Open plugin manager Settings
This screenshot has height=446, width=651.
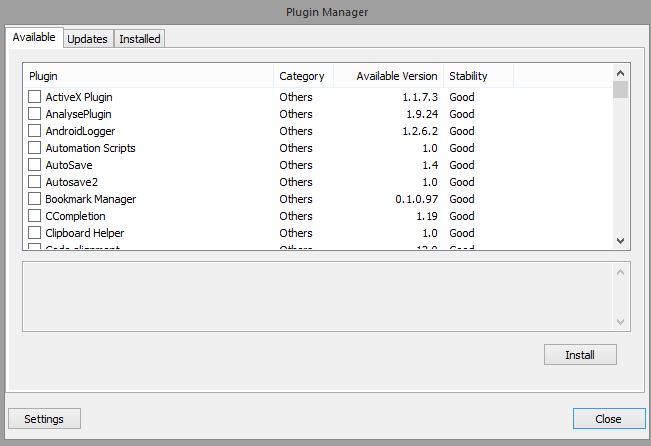coord(44,419)
